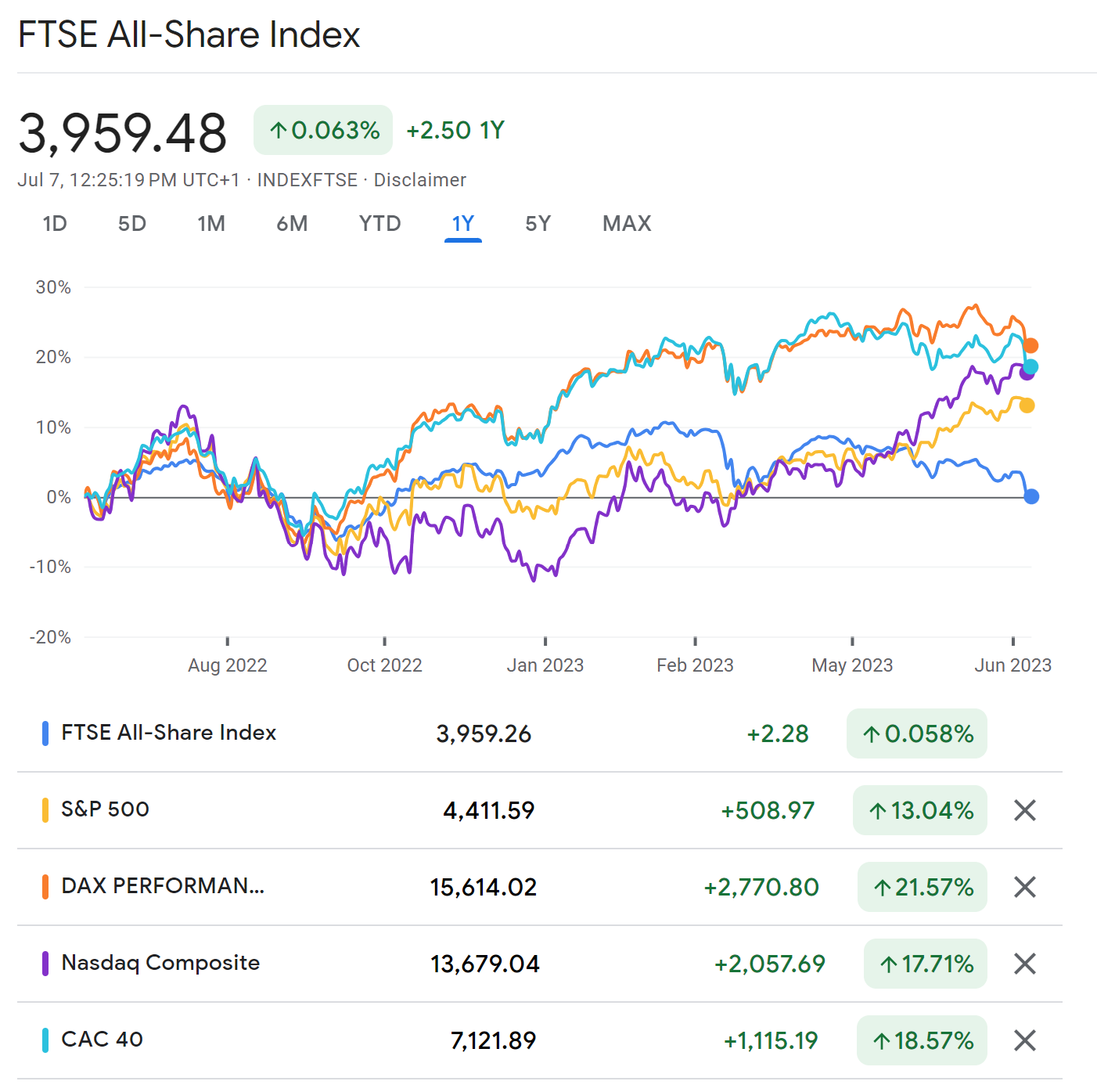This screenshot has height=1092, width=1097.
Task: Click the Nasdaq Composite legend name
Action: 160,963
